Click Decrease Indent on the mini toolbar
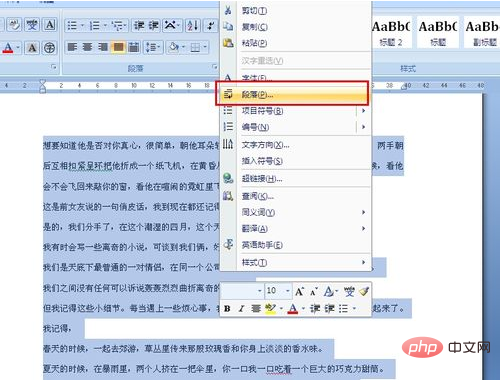 coord(315,309)
